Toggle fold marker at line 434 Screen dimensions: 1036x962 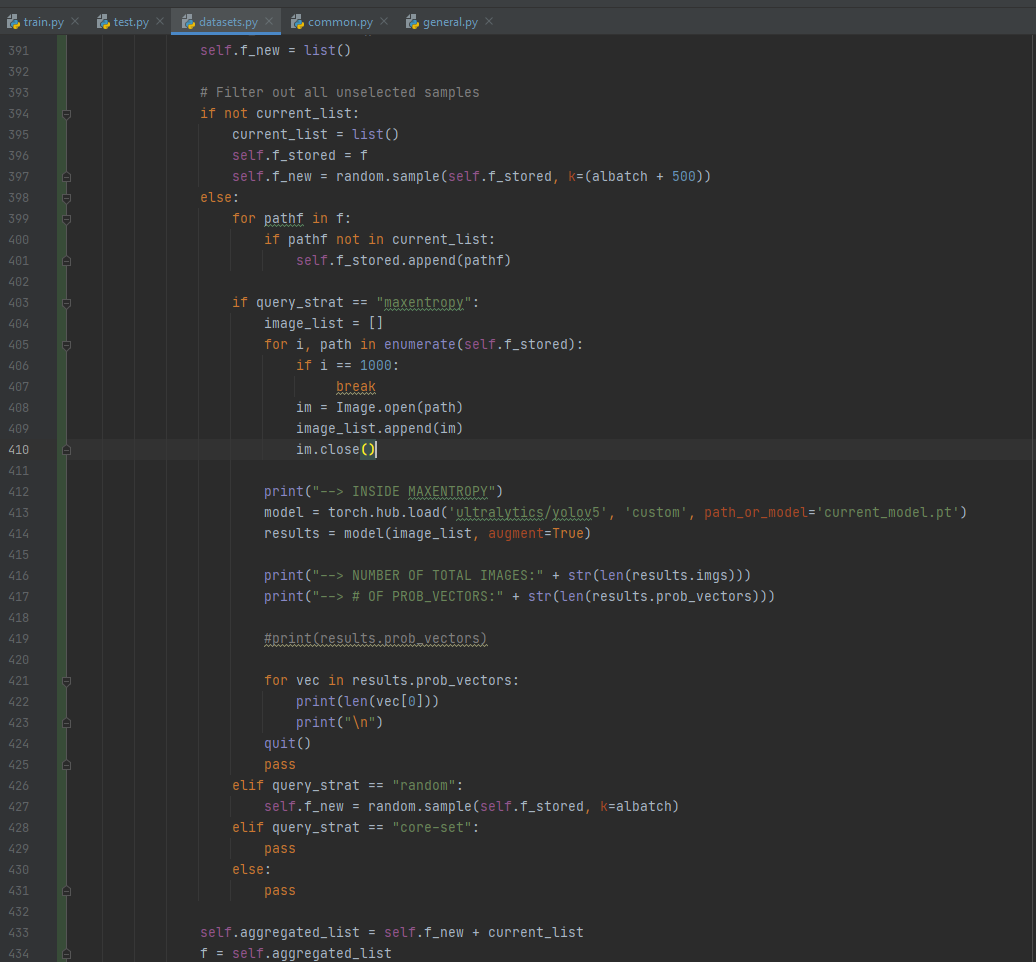click(x=67, y=953)
